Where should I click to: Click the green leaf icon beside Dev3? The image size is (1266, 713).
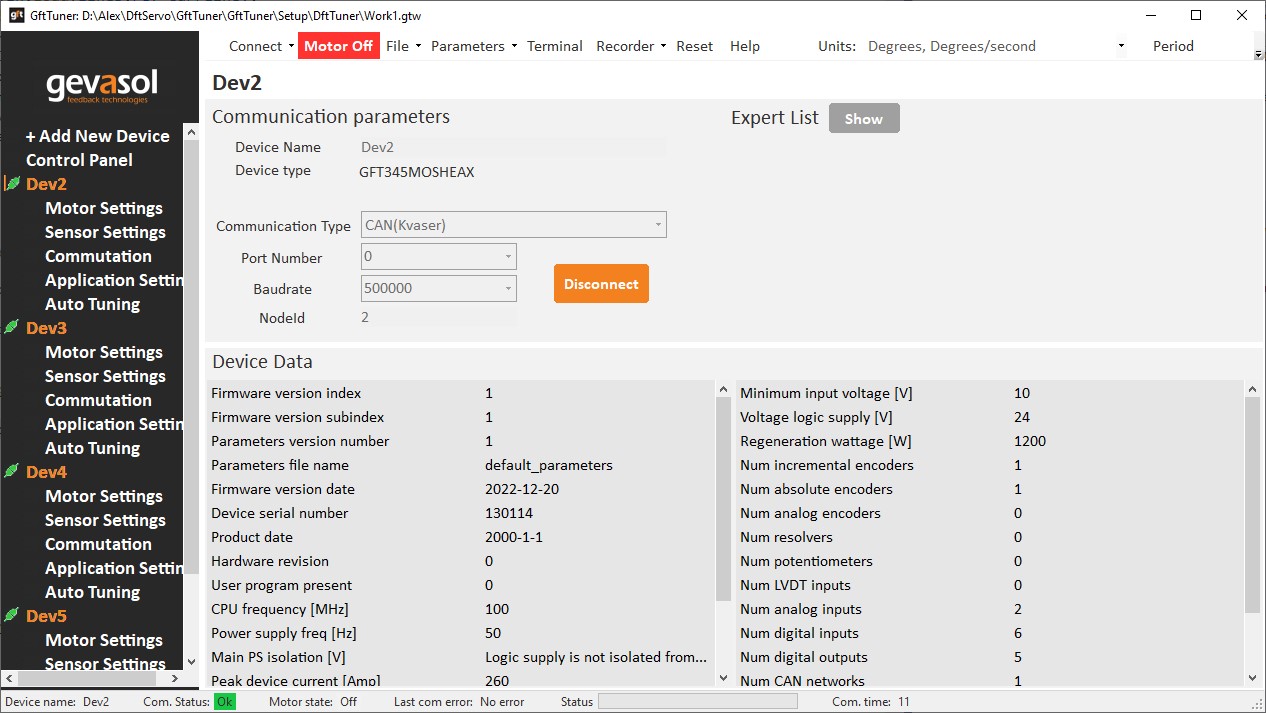coord(12,327)
